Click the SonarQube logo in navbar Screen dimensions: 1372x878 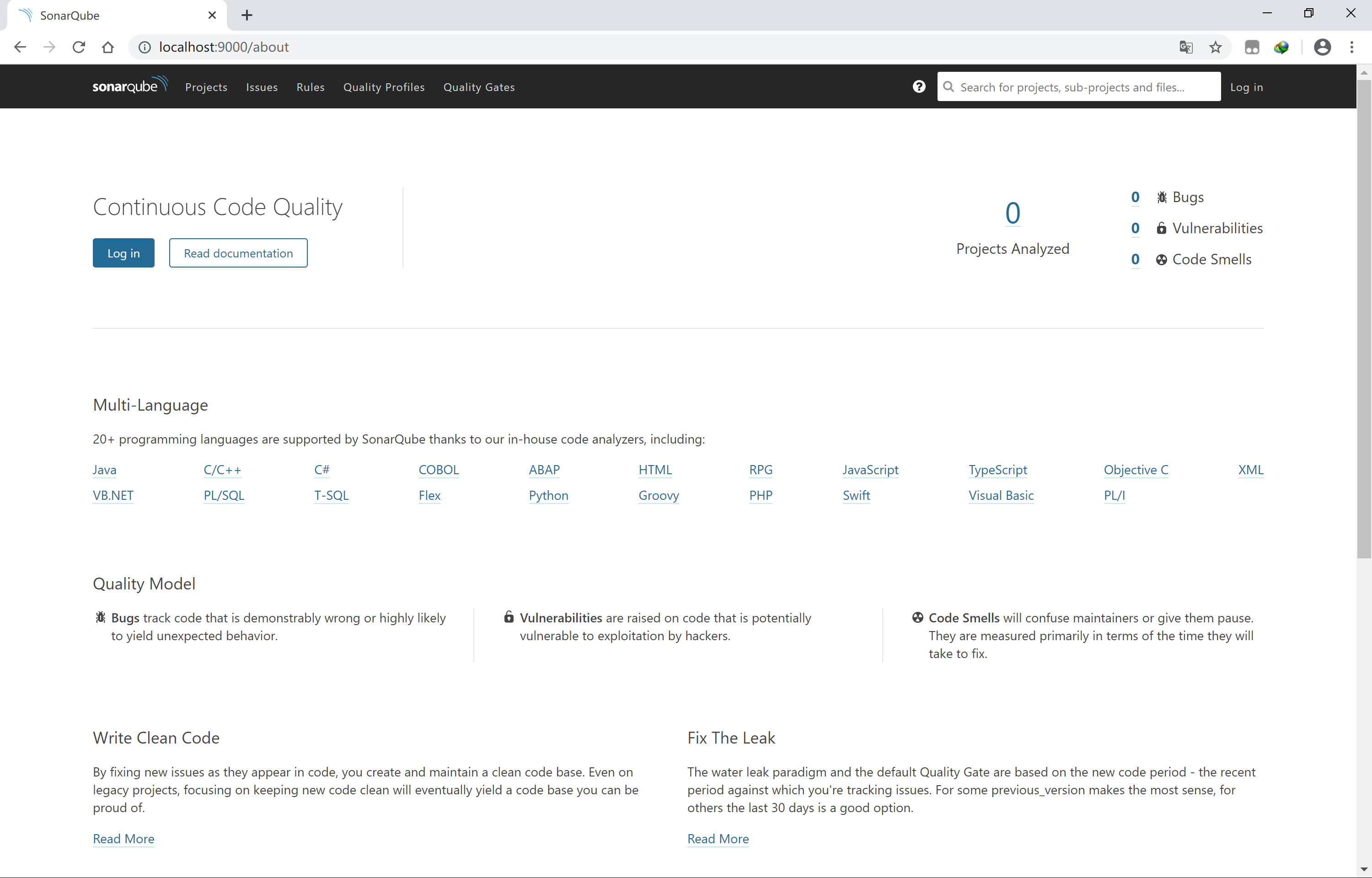click(130, 86)
